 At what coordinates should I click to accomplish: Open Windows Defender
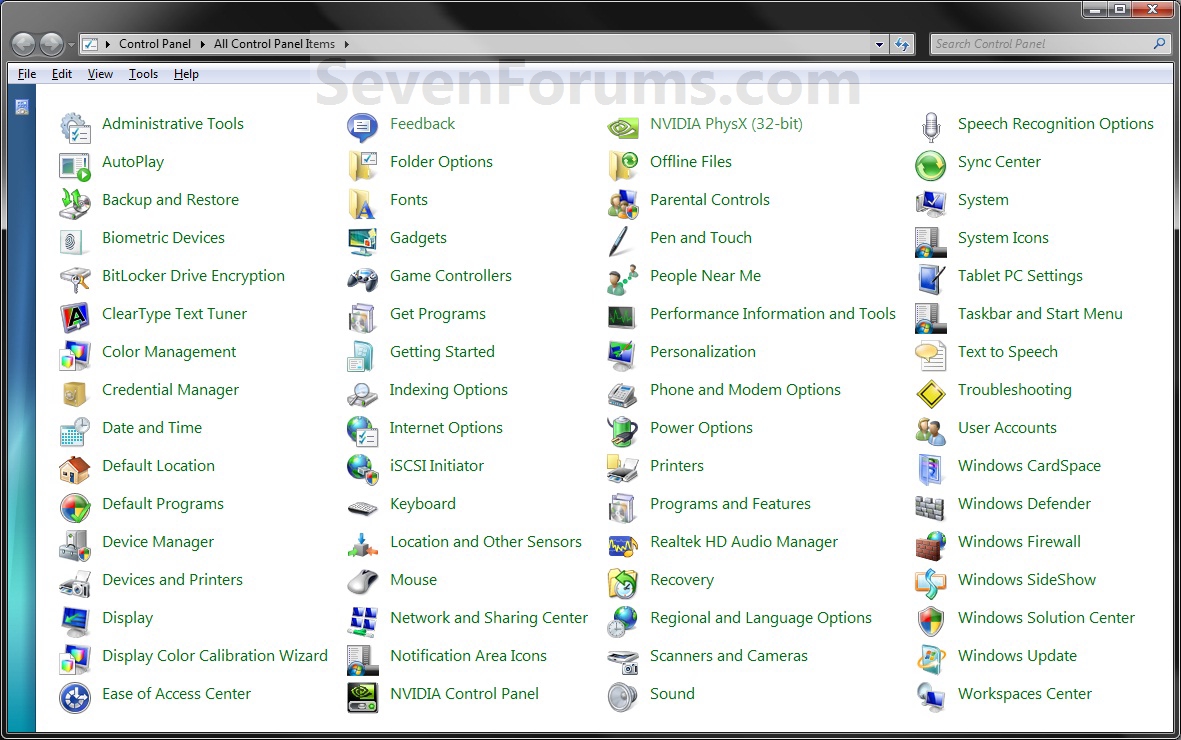(1023, 503)
